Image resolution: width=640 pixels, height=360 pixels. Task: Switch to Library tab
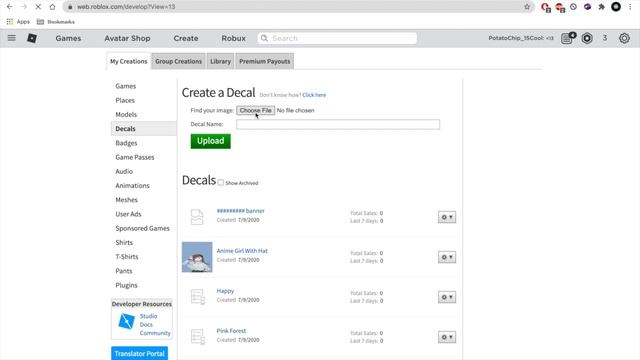pos(220,61)
